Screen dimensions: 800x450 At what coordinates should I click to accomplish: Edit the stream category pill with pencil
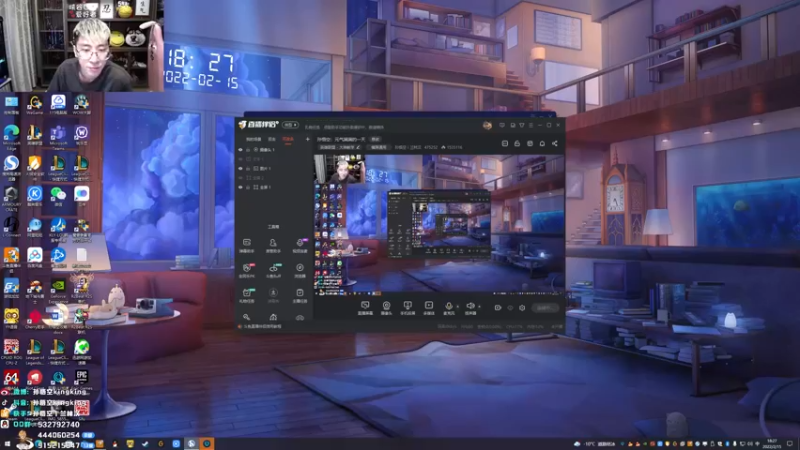click(x=340, y=147)
